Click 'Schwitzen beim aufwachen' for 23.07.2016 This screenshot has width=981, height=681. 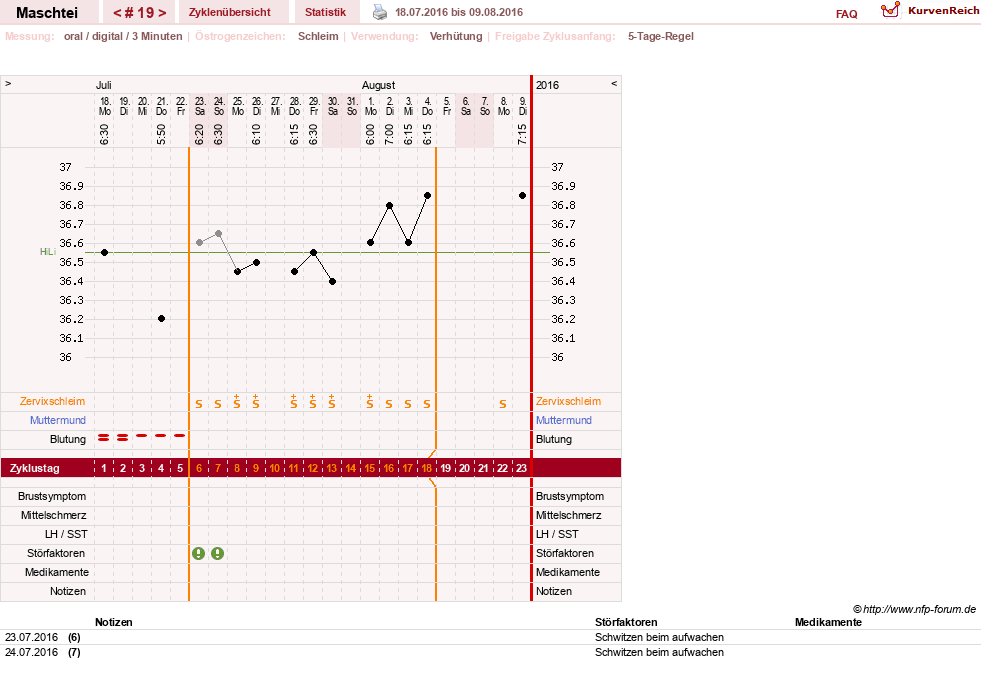[659, 637]
